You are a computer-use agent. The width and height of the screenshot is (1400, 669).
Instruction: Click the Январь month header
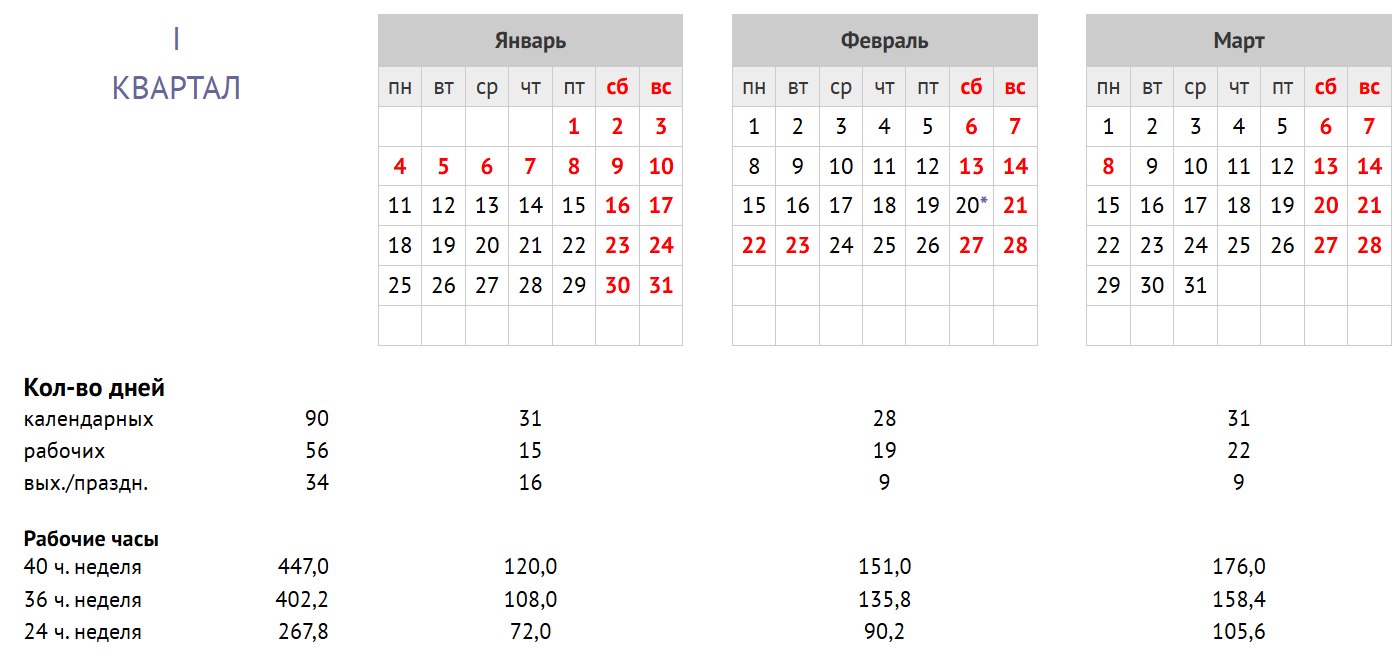[530, 41]
